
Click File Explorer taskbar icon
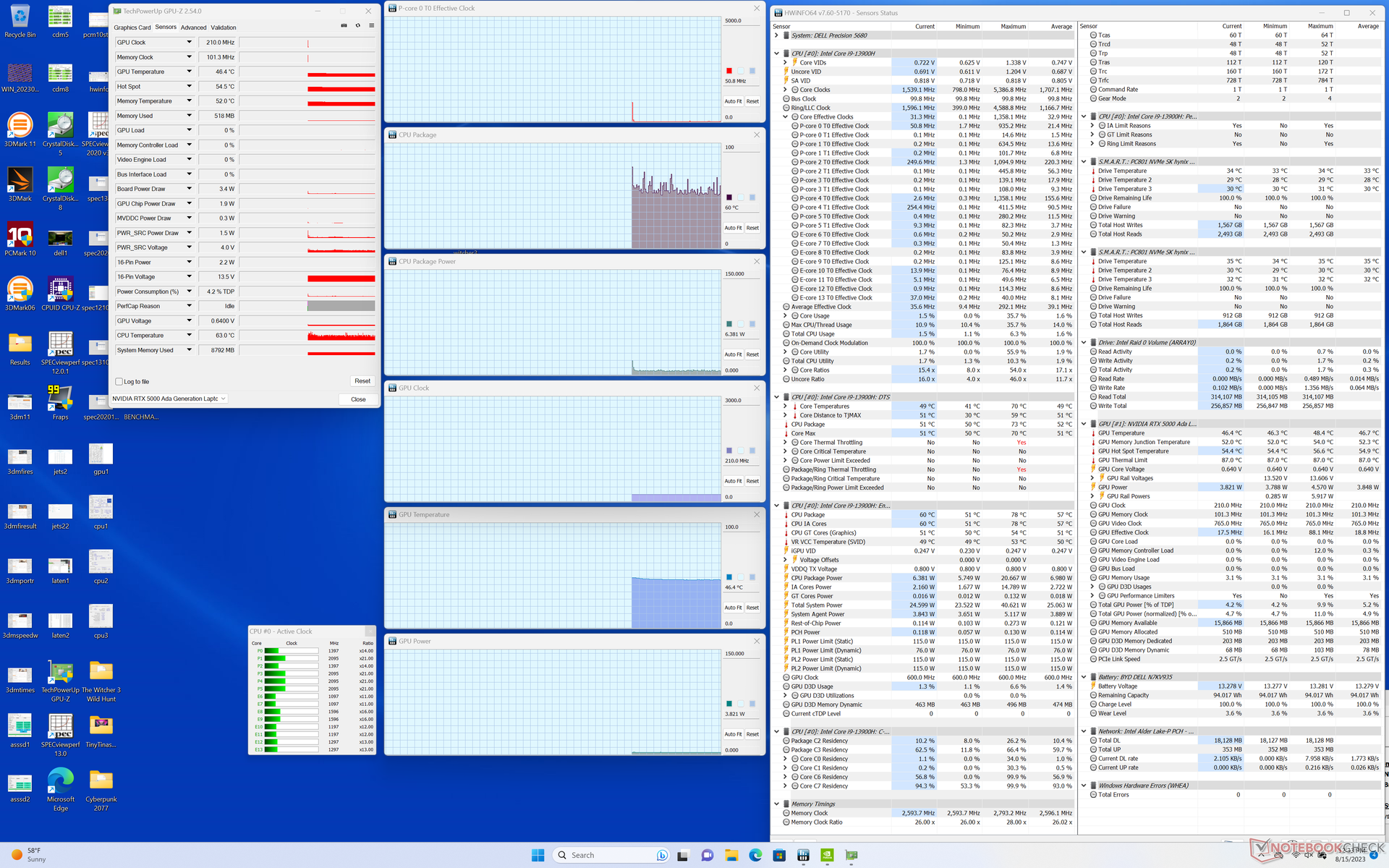[x=731, y=855]
